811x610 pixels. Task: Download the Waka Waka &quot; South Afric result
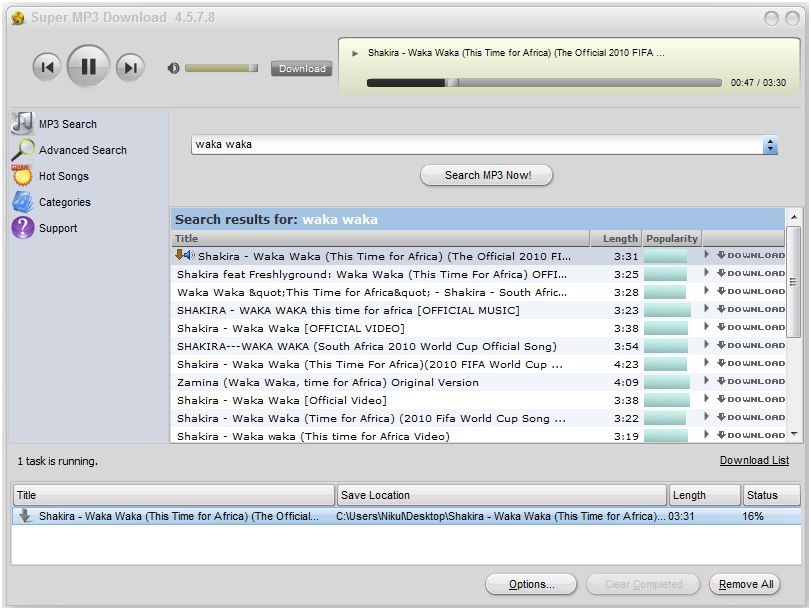pos(751,291)
